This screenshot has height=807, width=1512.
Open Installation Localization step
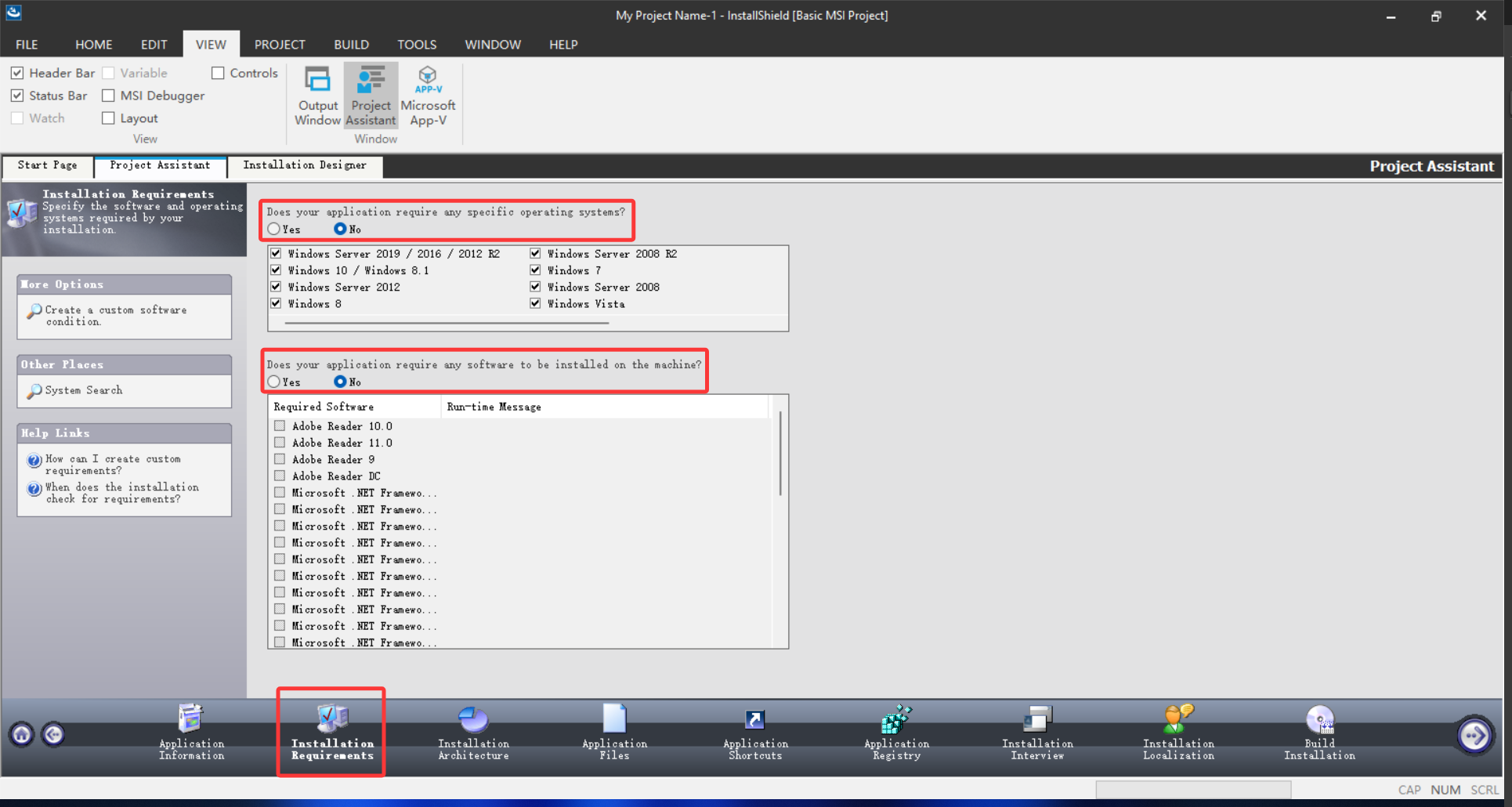pyautogui.click(x=1178, y=733)
